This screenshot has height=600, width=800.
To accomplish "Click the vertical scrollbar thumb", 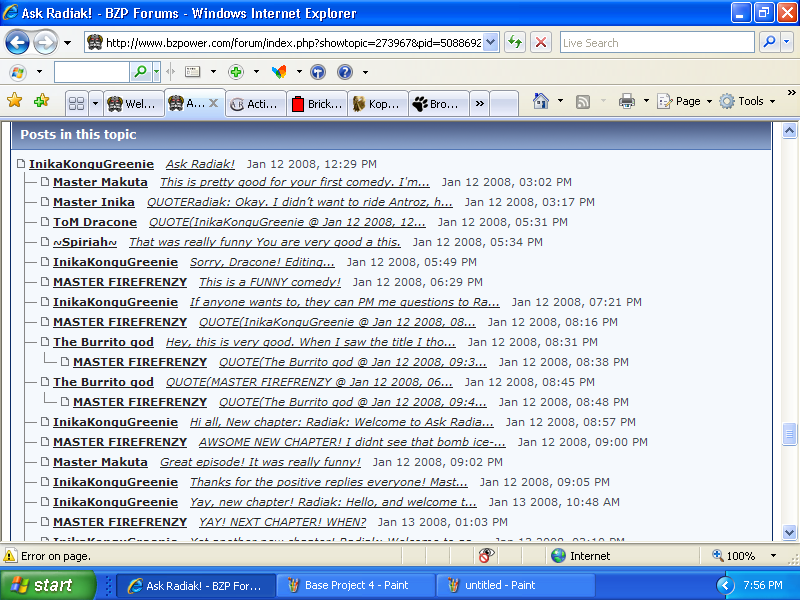I will click(x=789, y=434).
